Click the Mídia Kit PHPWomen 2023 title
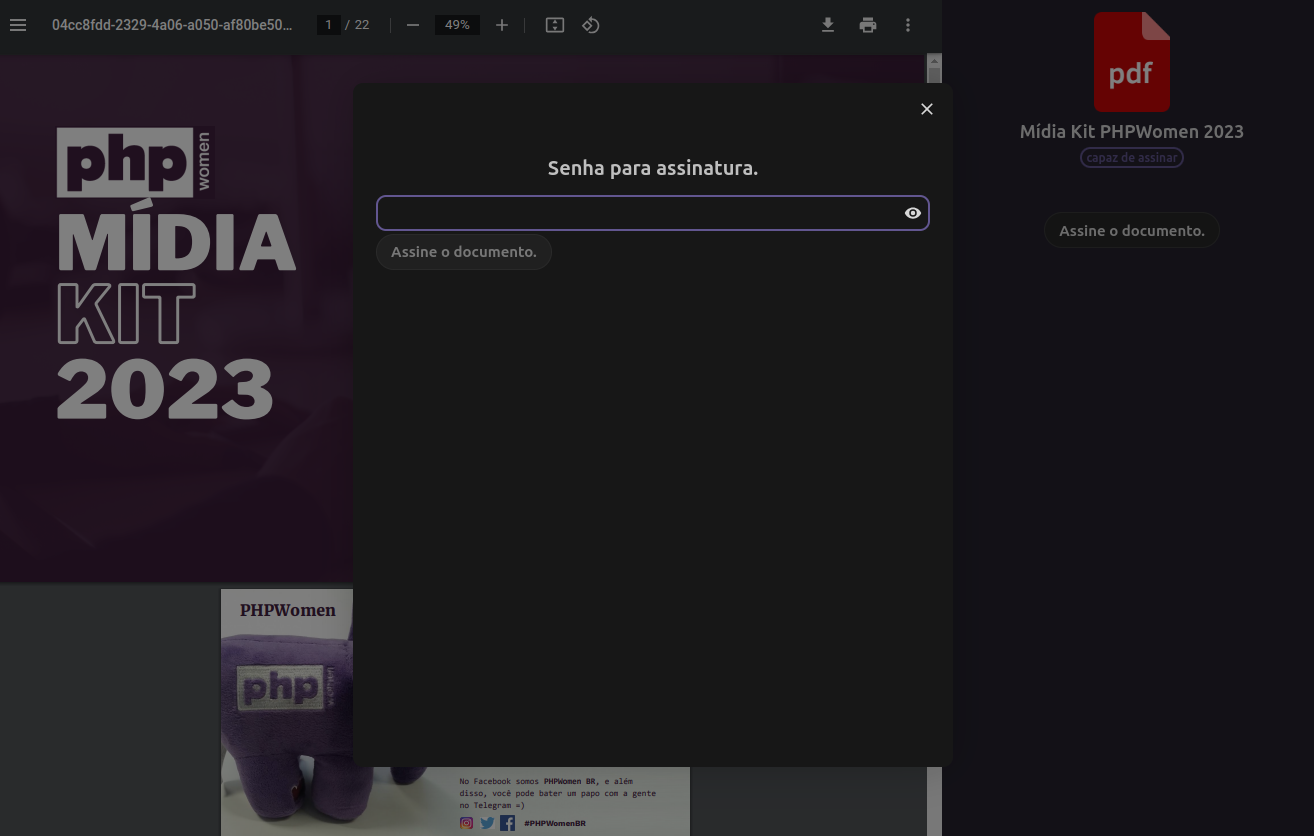Viewport: 1314px width, 836px height. [x=1132, y=131]
